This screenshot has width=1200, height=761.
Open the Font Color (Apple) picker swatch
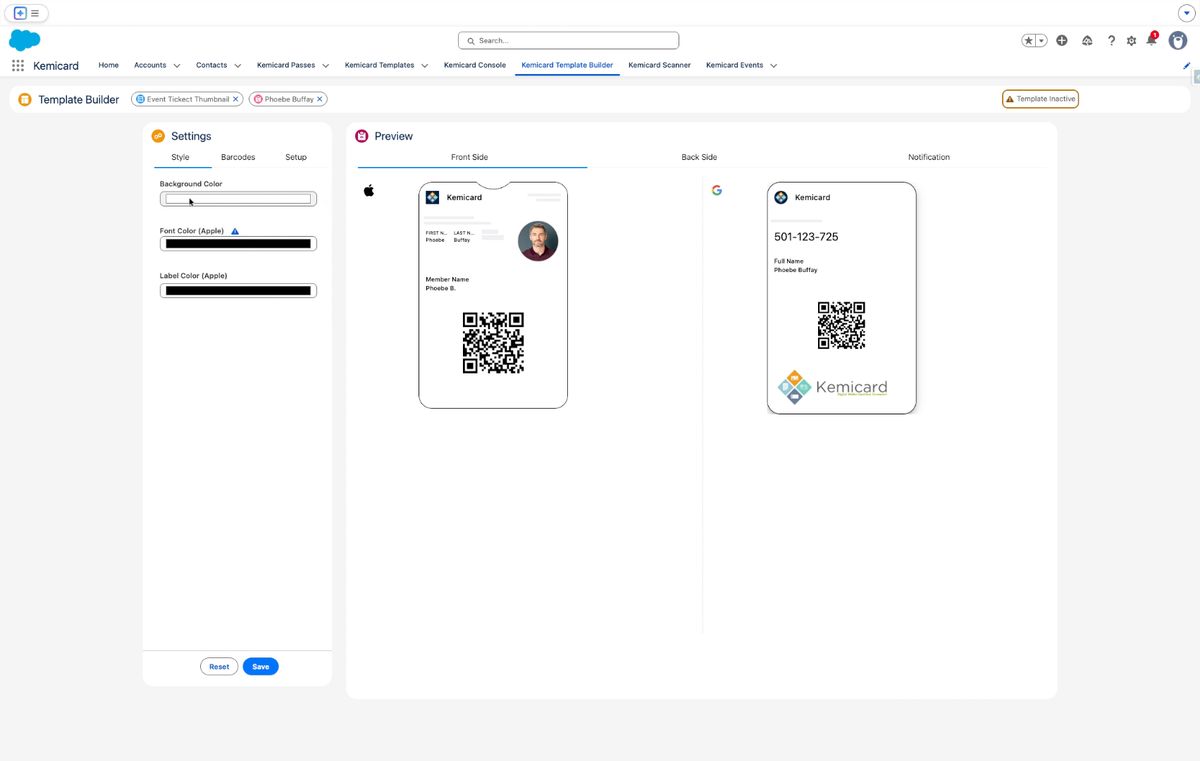238,243
